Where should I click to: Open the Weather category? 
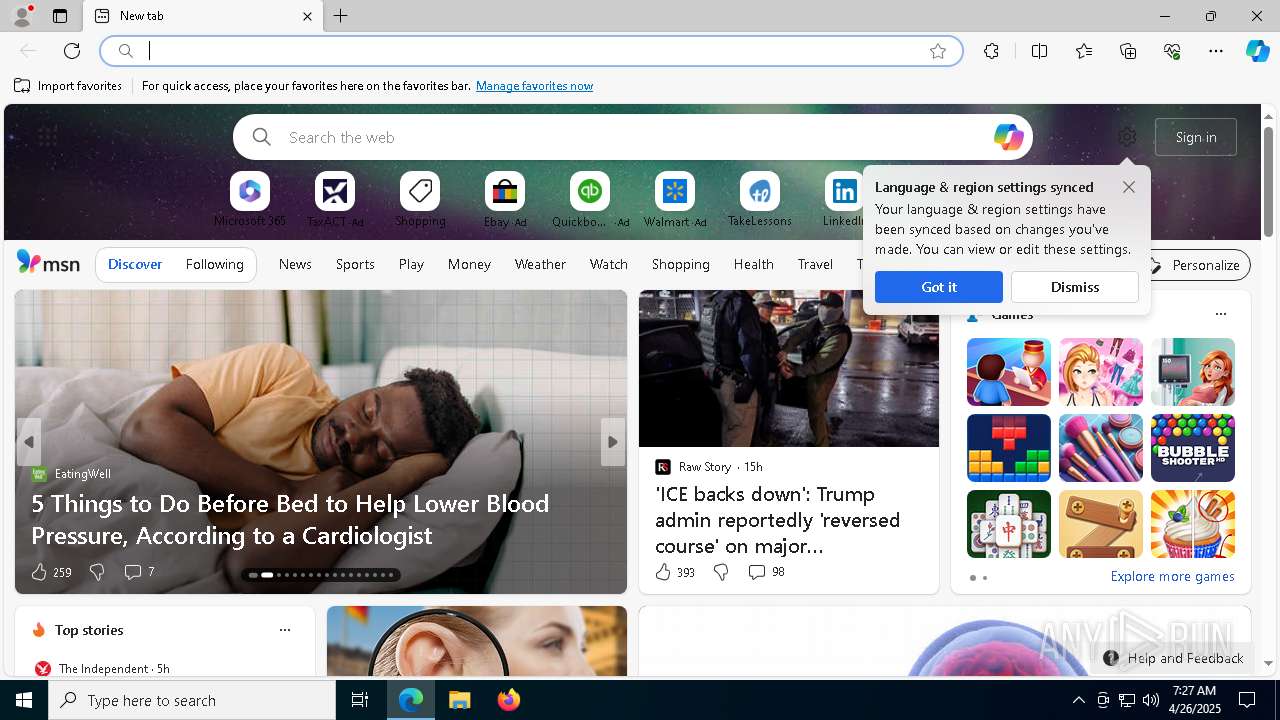point(540,264)
